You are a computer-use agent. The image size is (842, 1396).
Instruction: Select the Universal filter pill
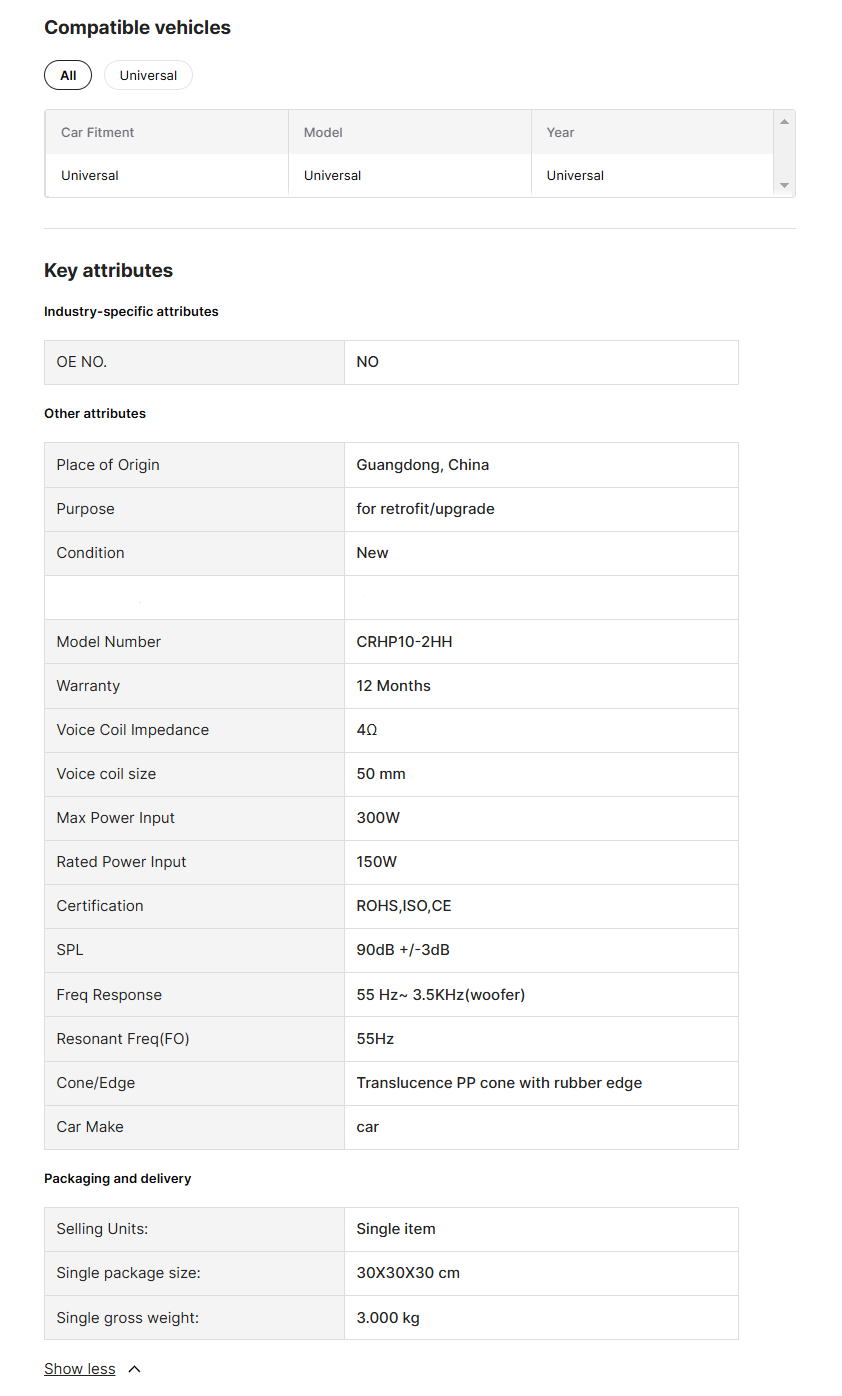148,75
